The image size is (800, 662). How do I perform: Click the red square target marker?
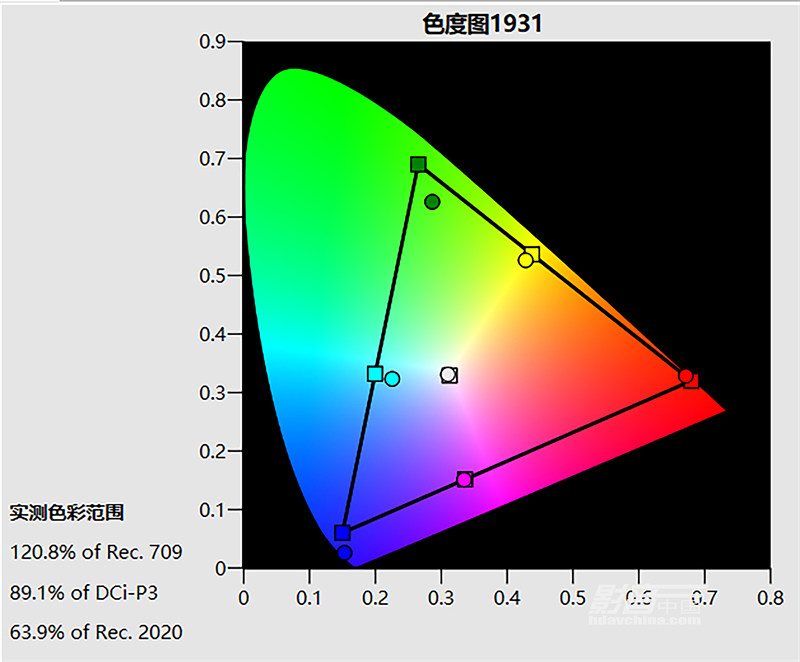coord(692,381)
